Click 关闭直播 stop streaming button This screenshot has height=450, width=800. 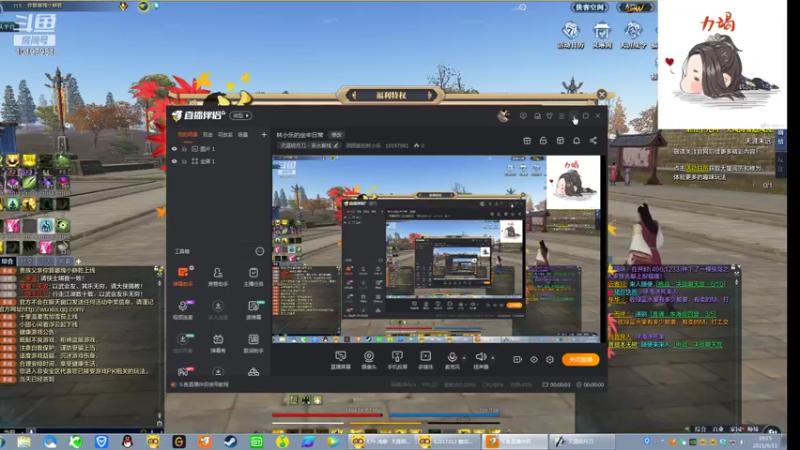pos(581,360)
